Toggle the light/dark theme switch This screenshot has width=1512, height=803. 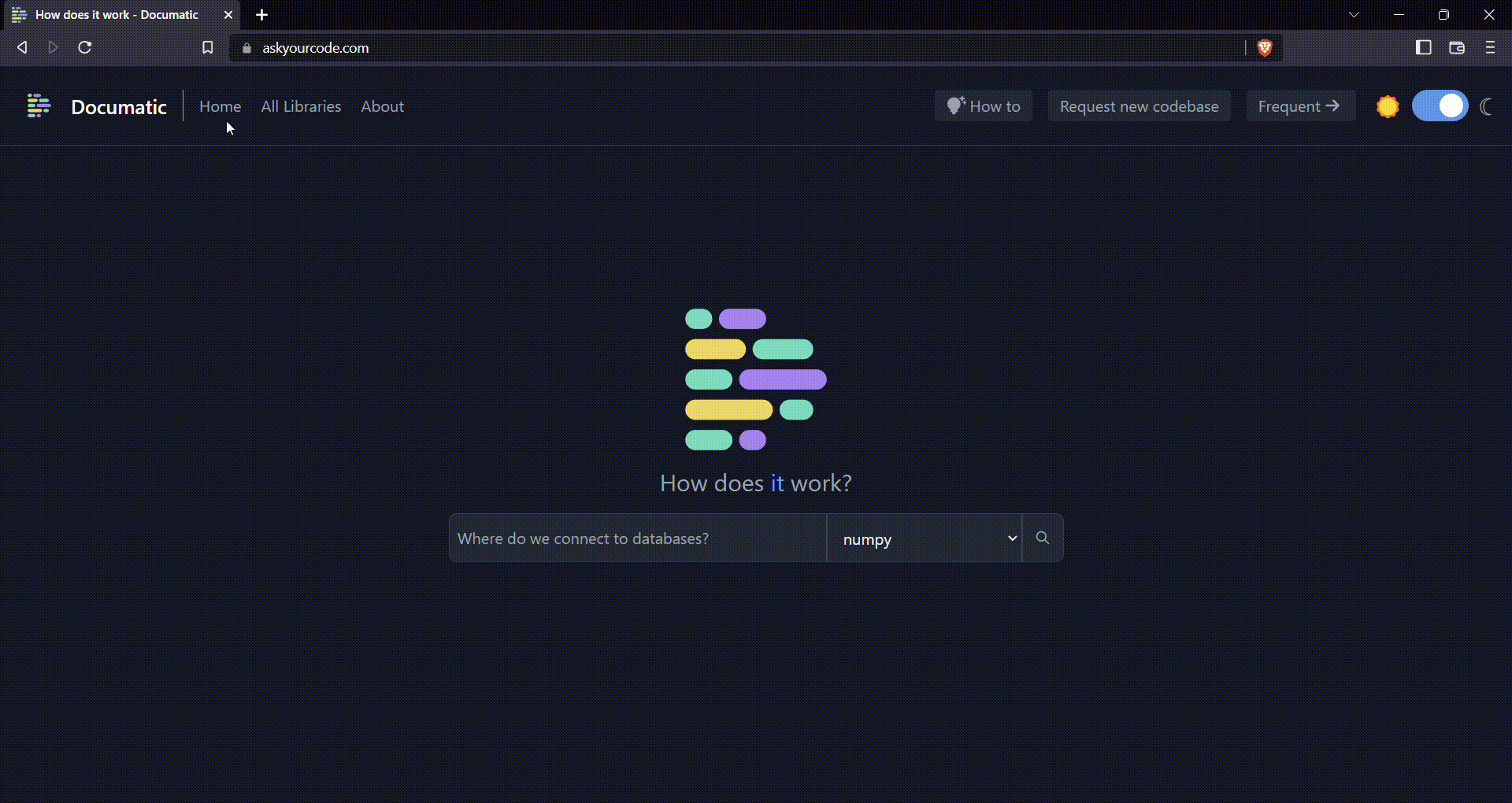click(1440, 105)
